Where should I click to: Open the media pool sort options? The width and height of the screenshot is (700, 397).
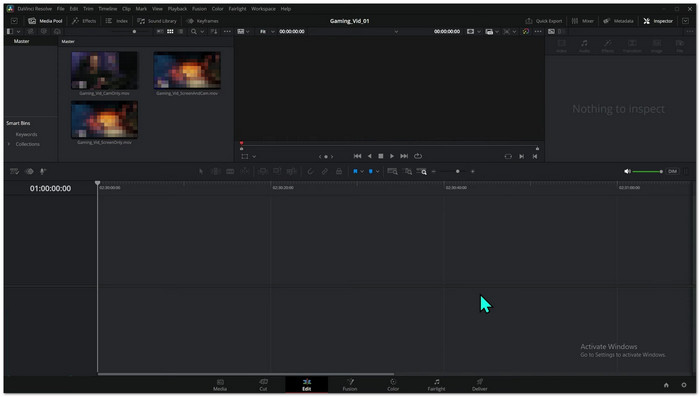pos(214,32)
